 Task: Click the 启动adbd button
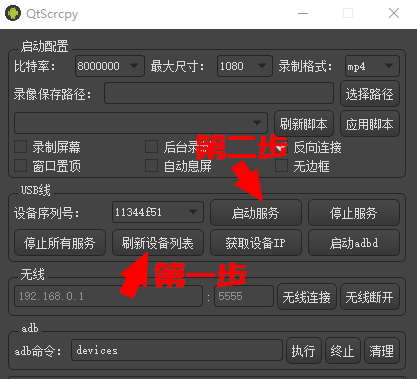point(354,243)
